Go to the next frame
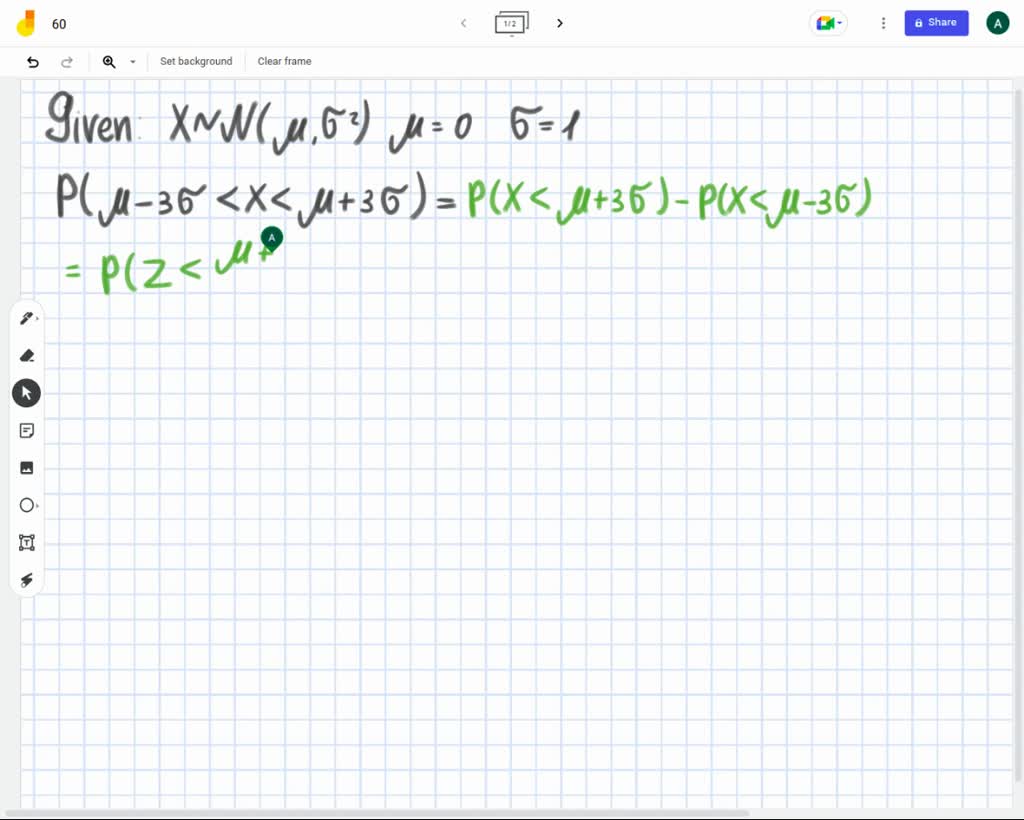 (559, 22)
